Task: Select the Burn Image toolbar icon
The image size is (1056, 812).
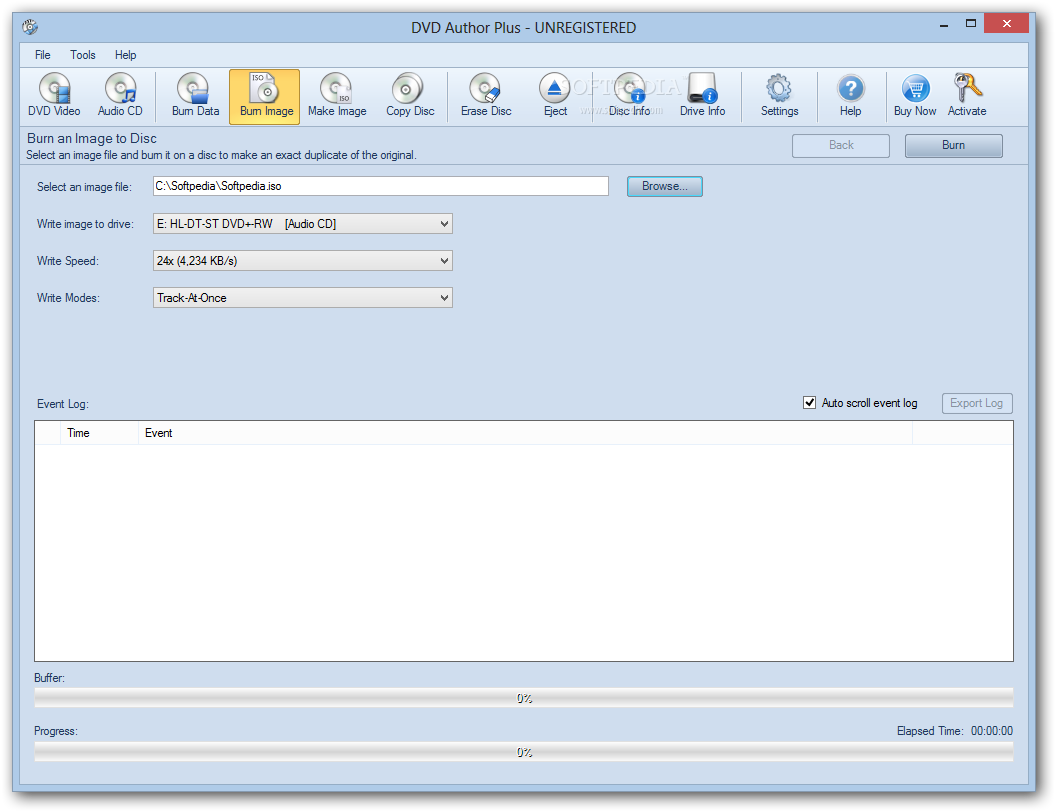Action: click(265, 96)
